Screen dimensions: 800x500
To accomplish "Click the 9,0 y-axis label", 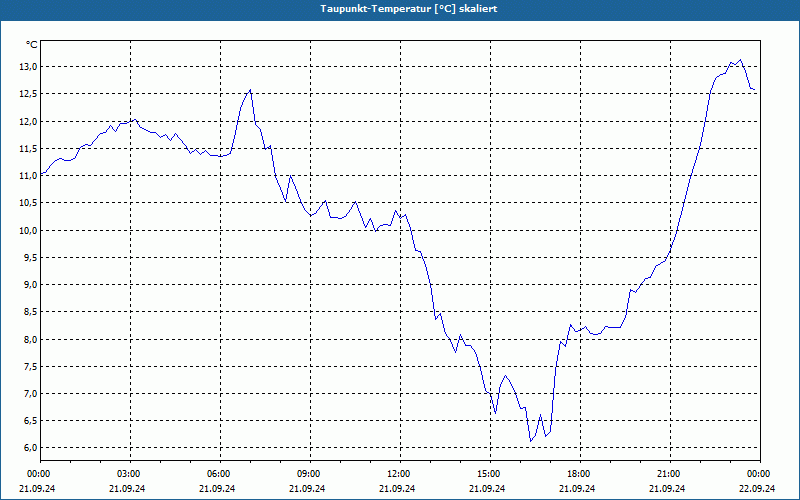I will [30, 285].
